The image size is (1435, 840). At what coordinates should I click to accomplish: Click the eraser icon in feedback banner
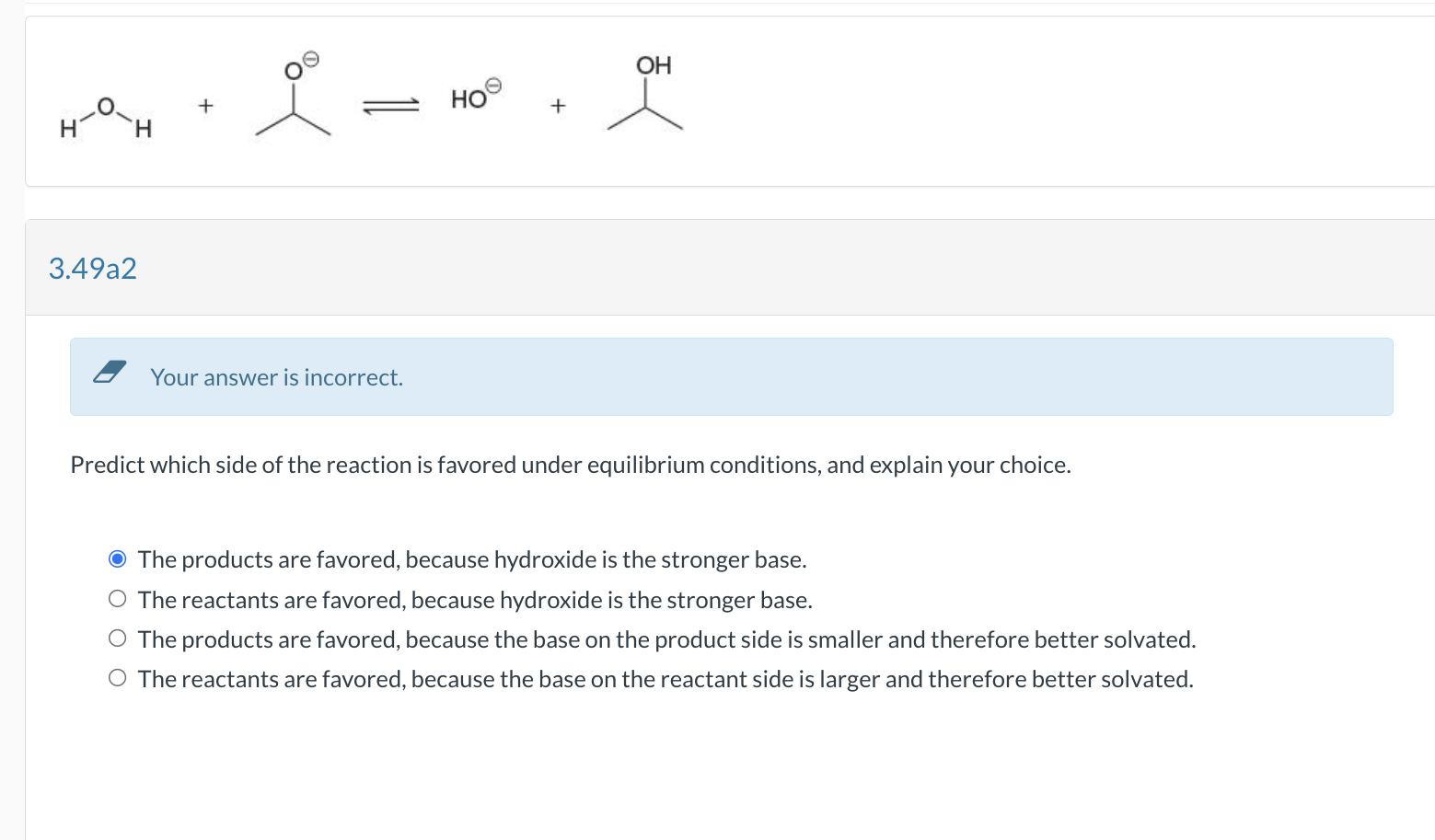(110, 372)
